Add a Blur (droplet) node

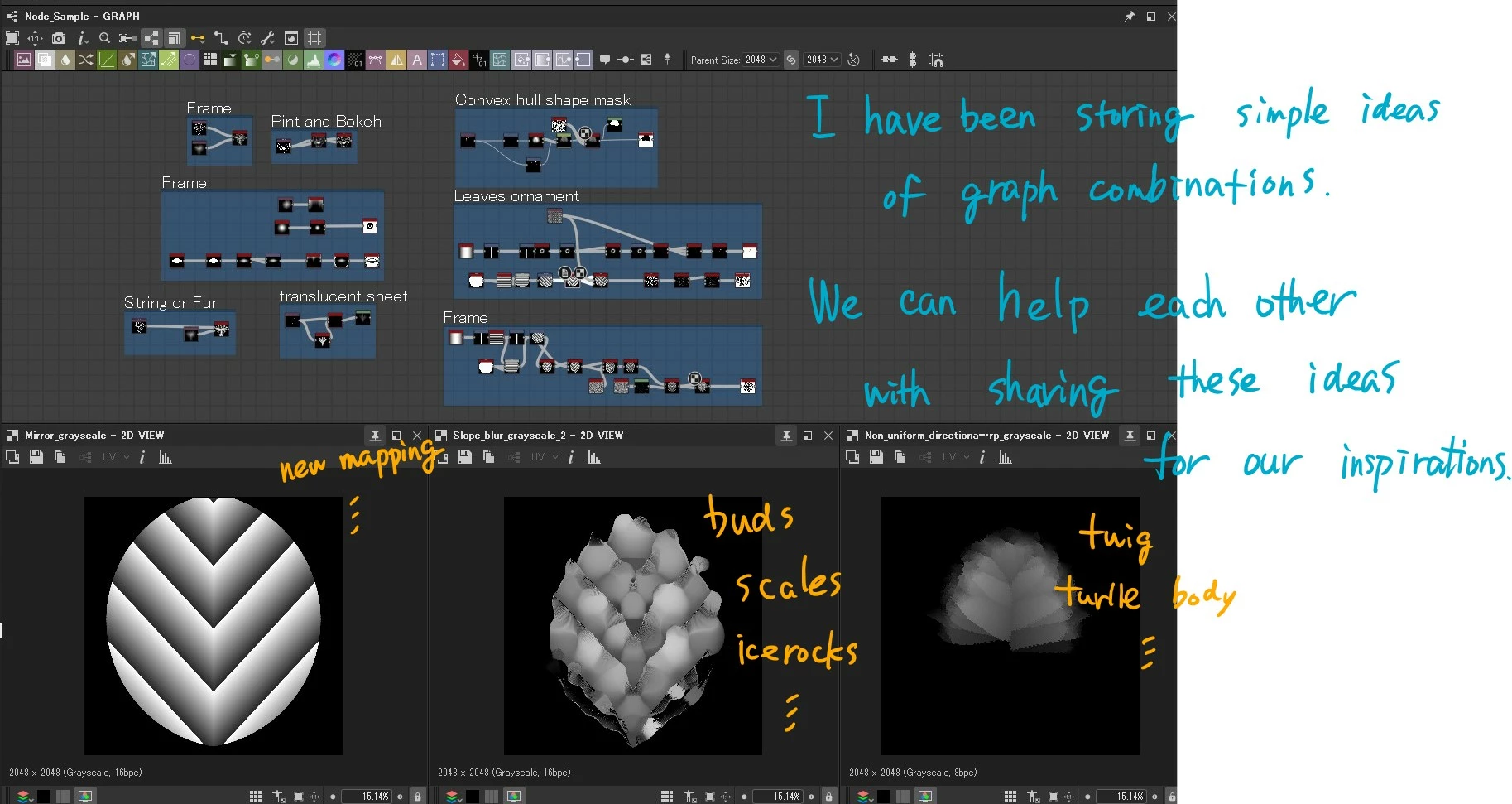(65, 60)
